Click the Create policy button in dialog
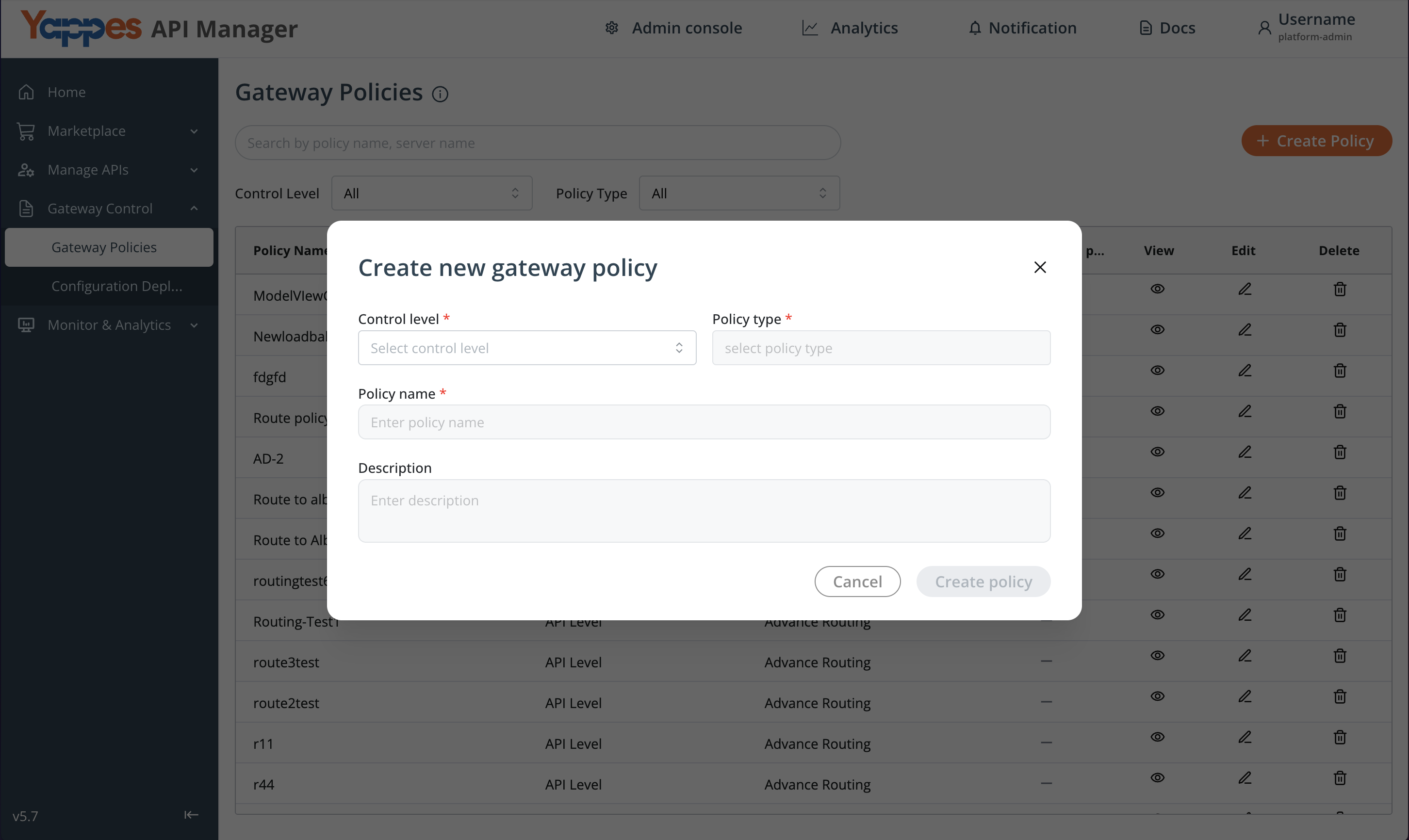 point(983,582)
